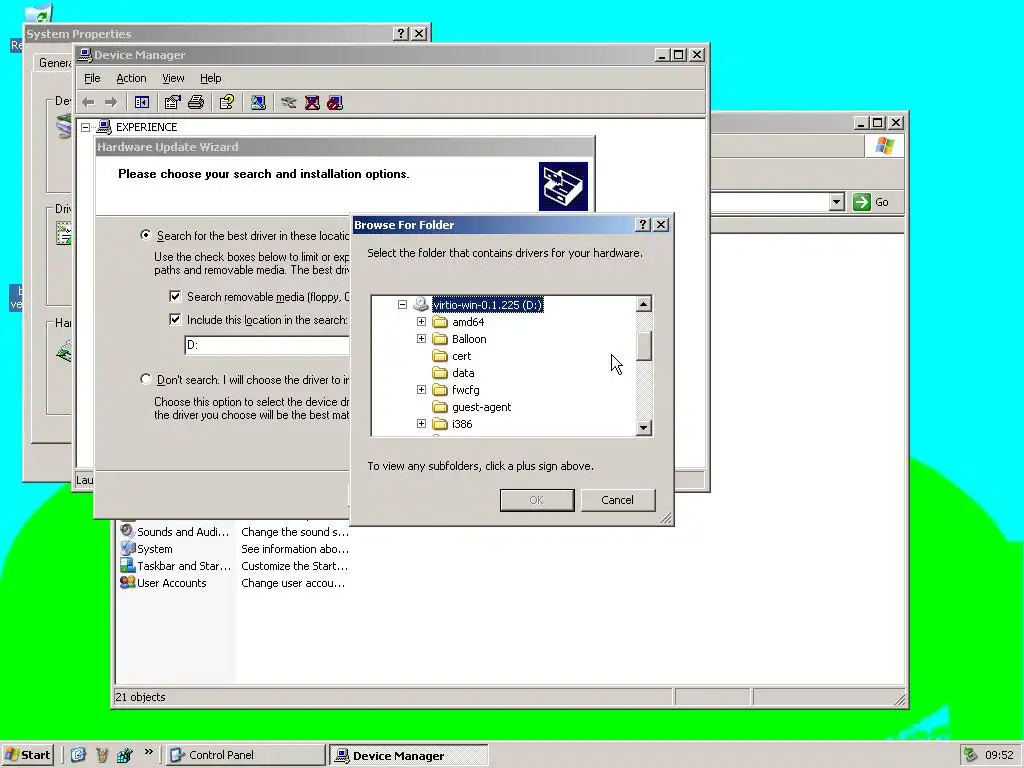Click the Windows flag logo in Control Panel
This screenshot has height=768, width=1024.
pos(885,146)
